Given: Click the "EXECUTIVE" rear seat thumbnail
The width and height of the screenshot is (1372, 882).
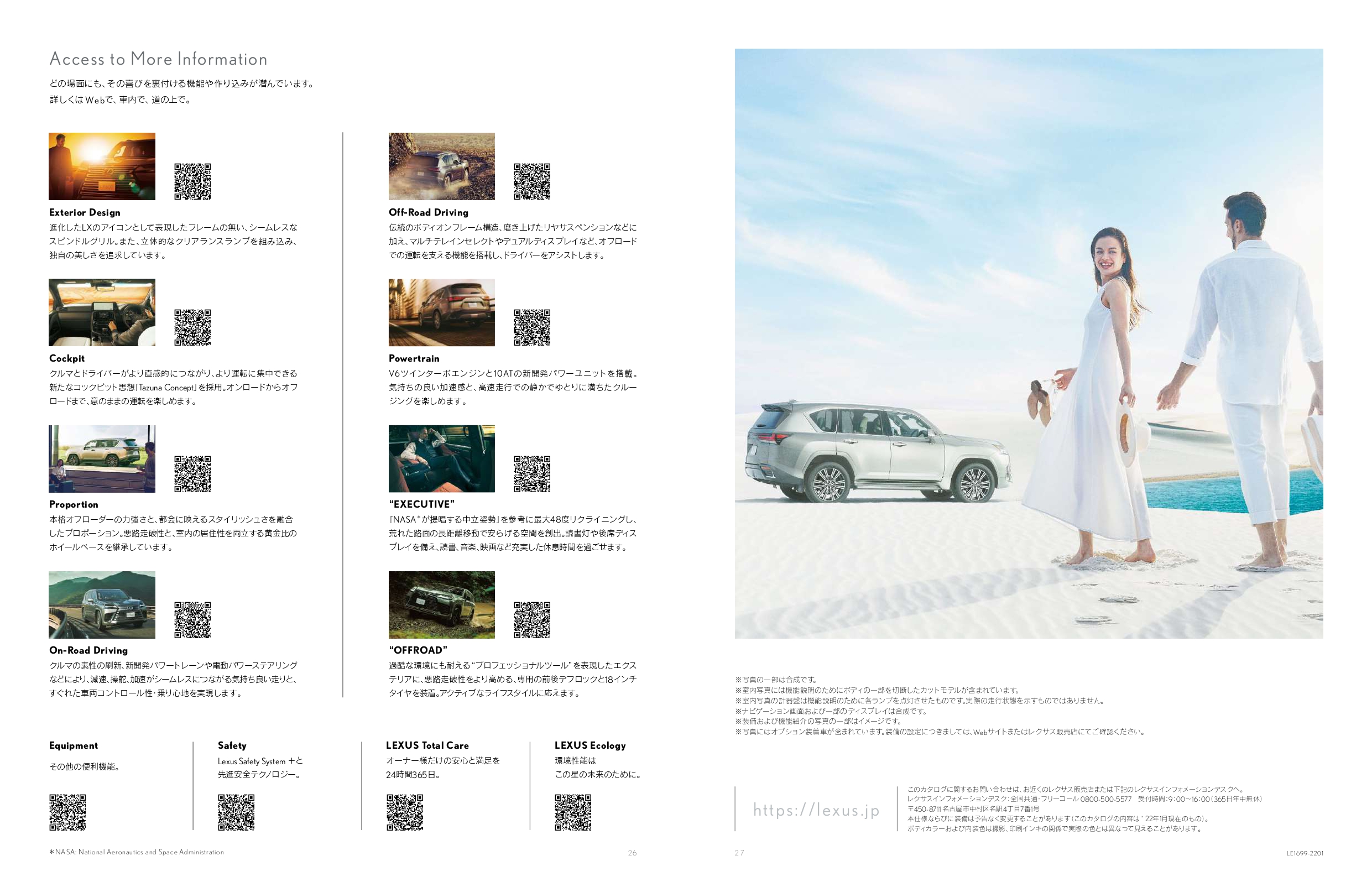Looking at the screenshot, I should coord(441,459).
